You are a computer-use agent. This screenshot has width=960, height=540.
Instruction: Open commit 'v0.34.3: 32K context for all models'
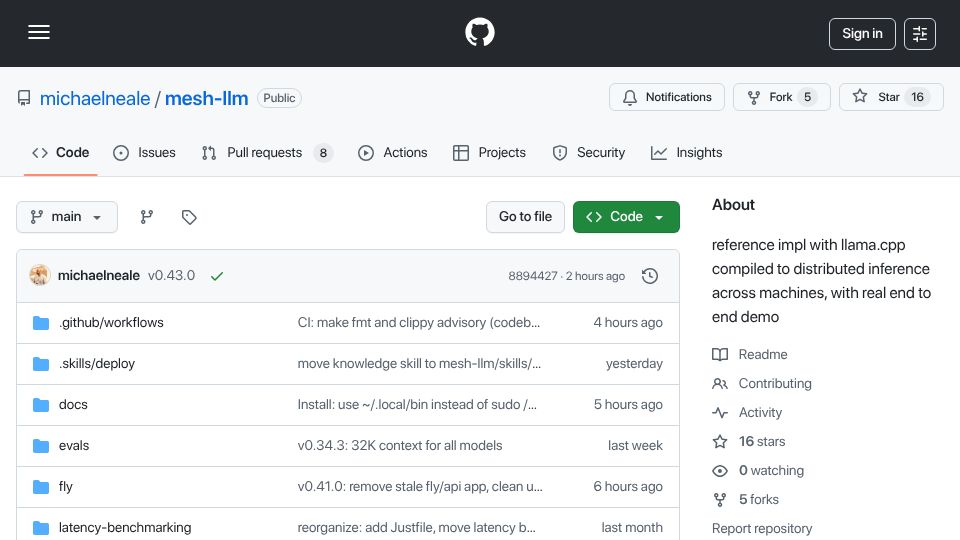[400, 446]
